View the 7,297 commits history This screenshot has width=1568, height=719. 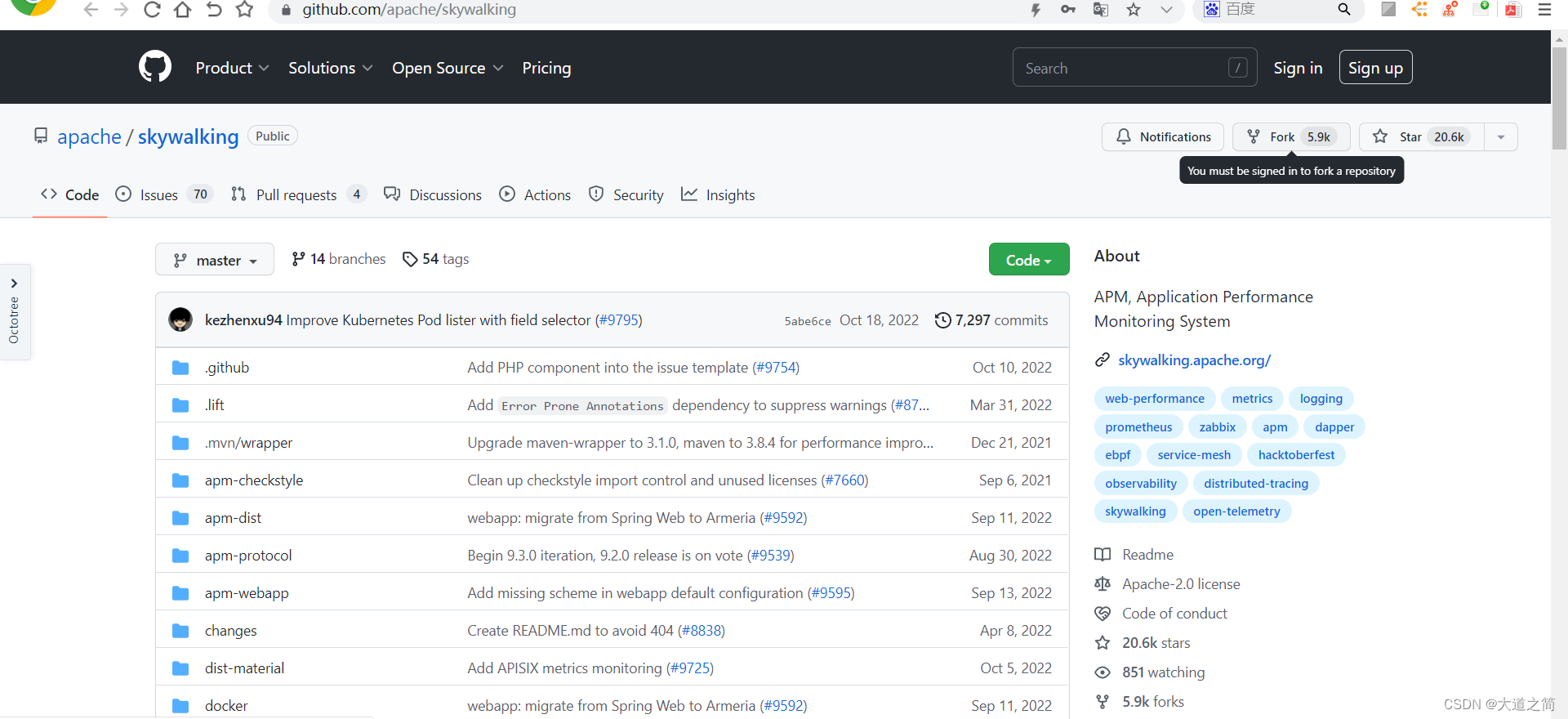tap(991, 320)
